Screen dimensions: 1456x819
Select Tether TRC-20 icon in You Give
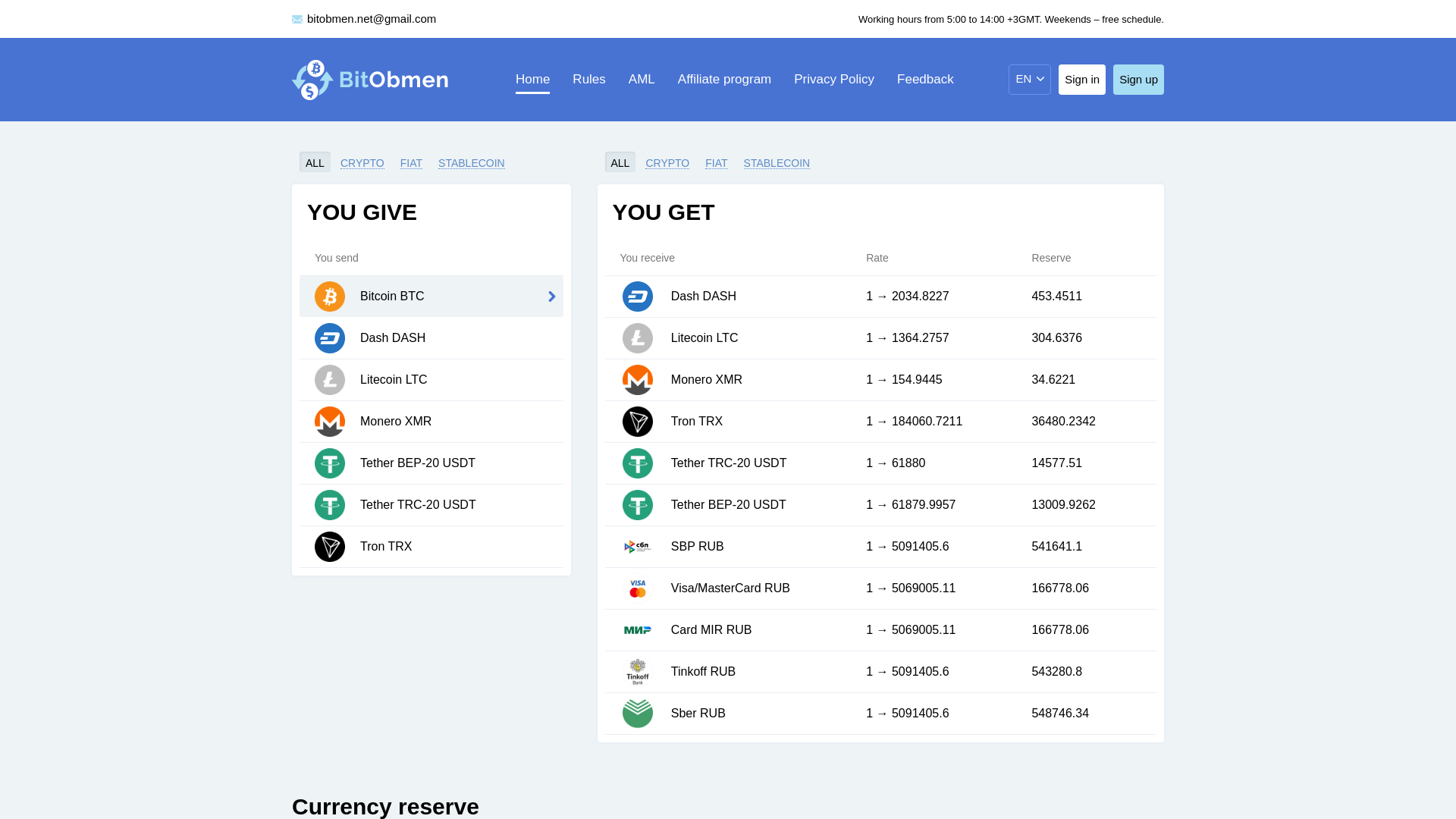coord(330,505)
